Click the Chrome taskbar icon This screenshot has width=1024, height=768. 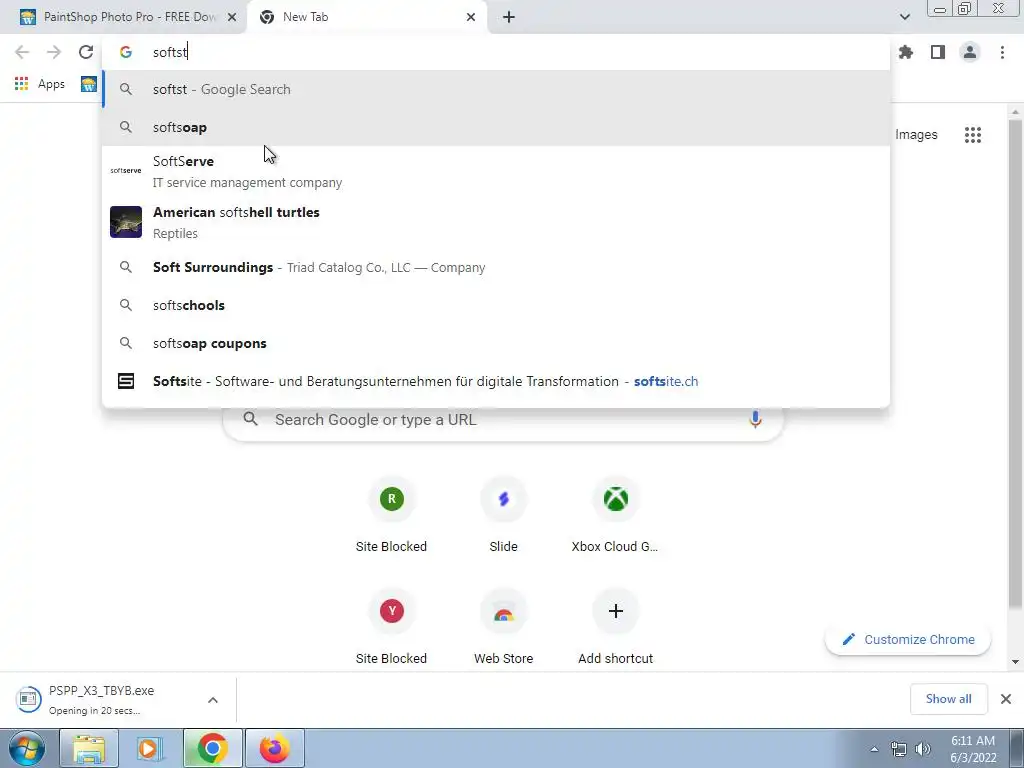point(212,748)
